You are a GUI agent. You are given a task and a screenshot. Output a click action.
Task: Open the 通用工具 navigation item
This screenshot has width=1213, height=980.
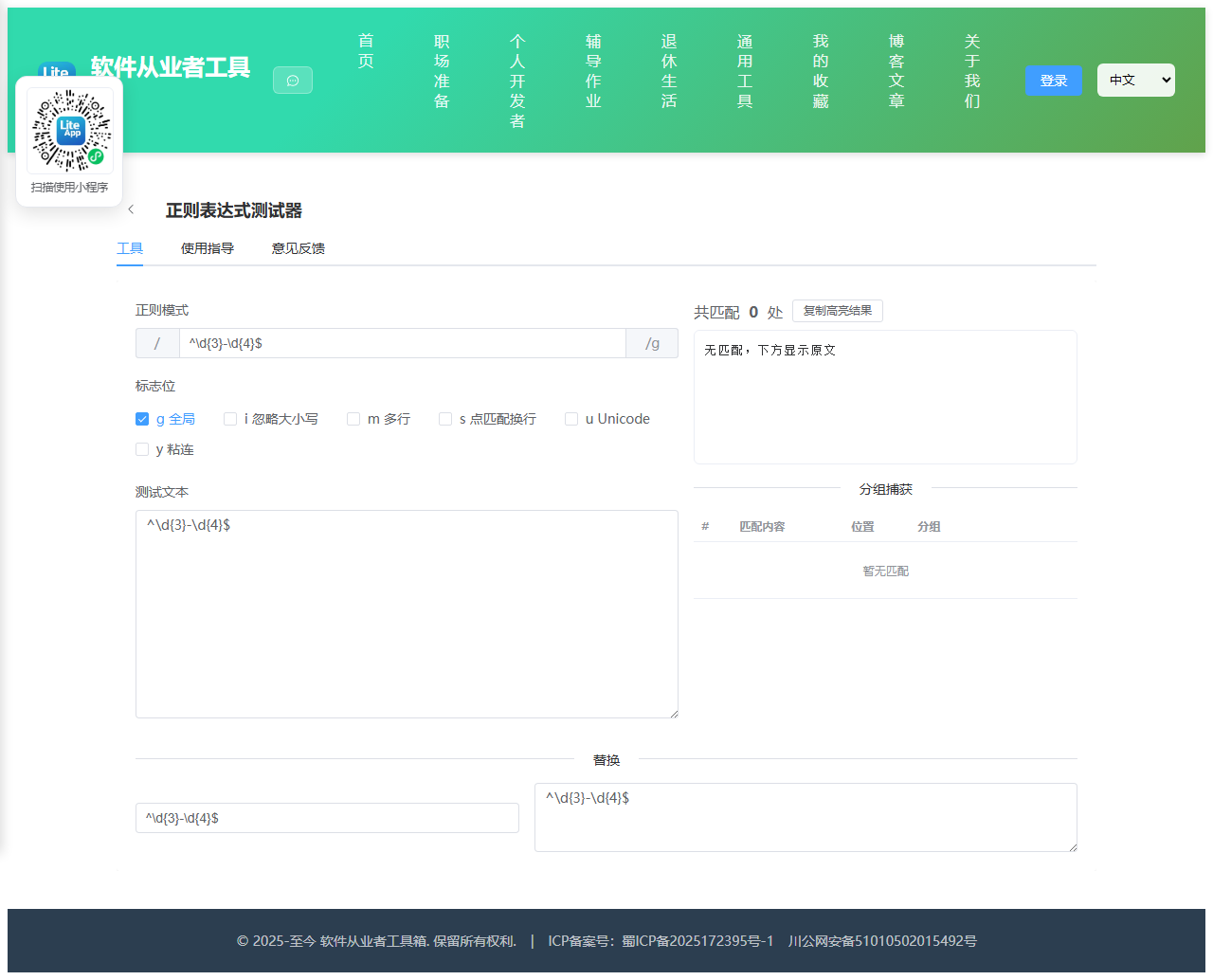coord(745,71)
